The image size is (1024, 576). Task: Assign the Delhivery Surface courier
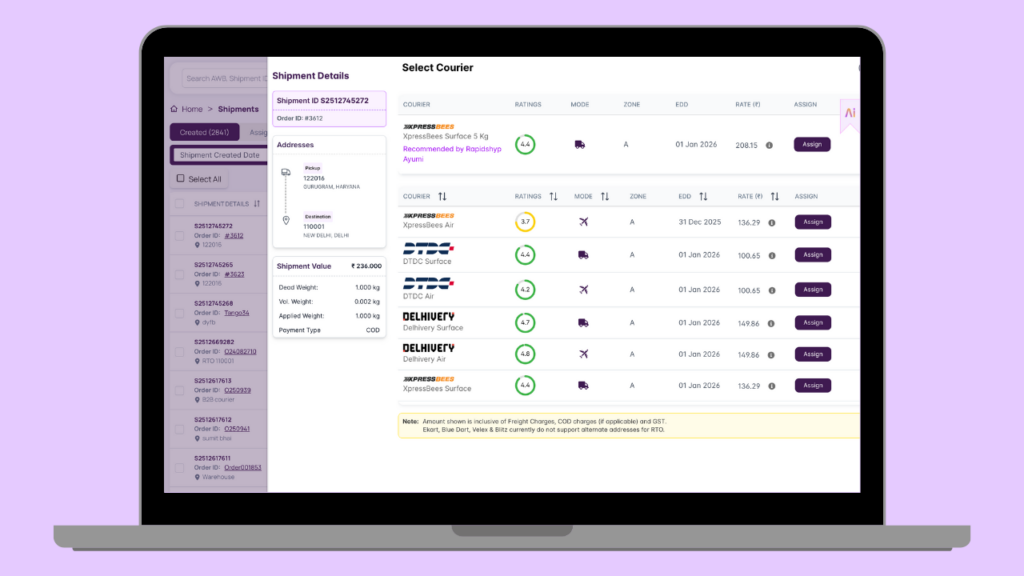pyautogui.click(x=812, y=323)
